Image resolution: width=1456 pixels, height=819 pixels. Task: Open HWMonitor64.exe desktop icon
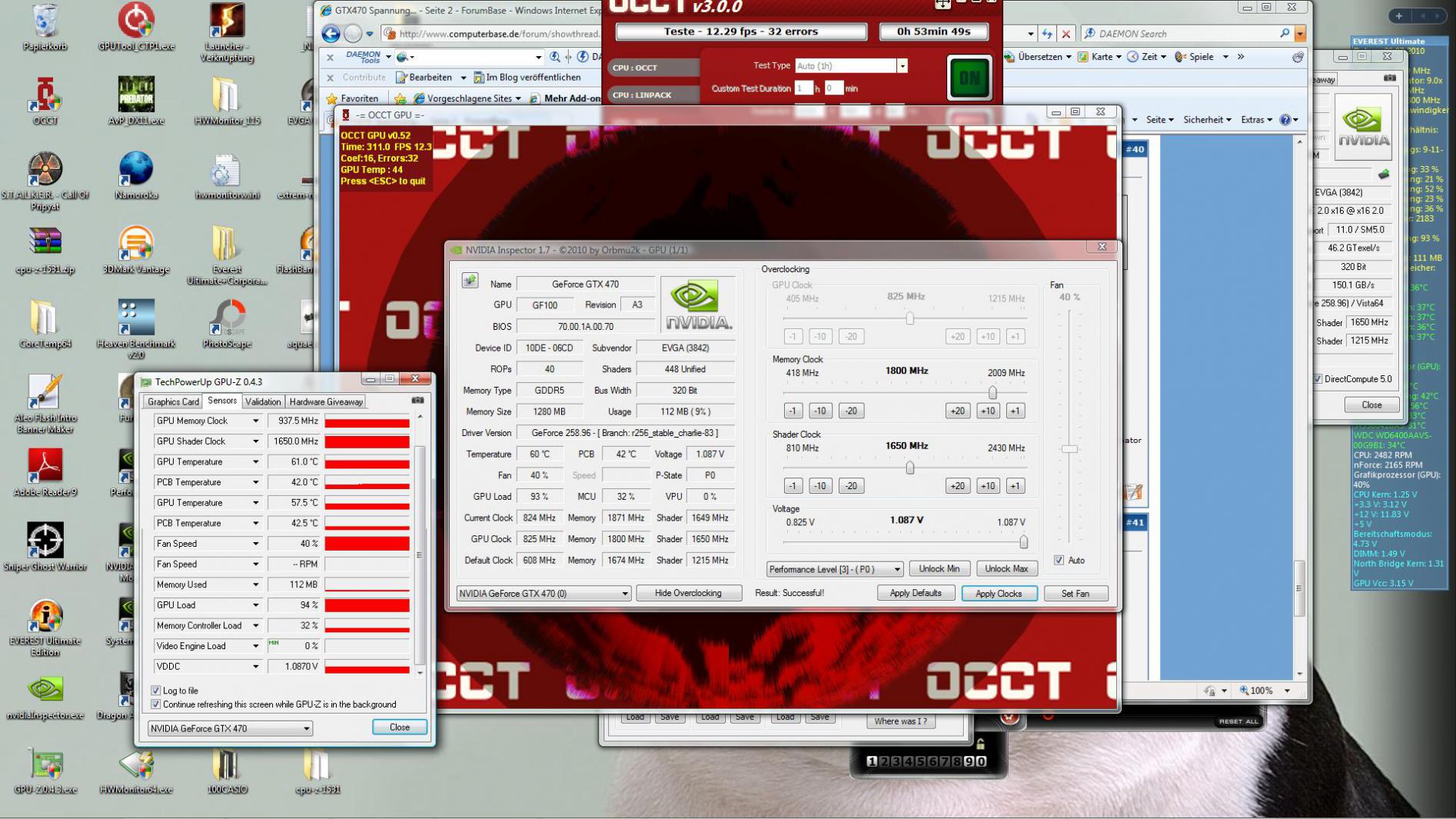click(x=136, y=771)
